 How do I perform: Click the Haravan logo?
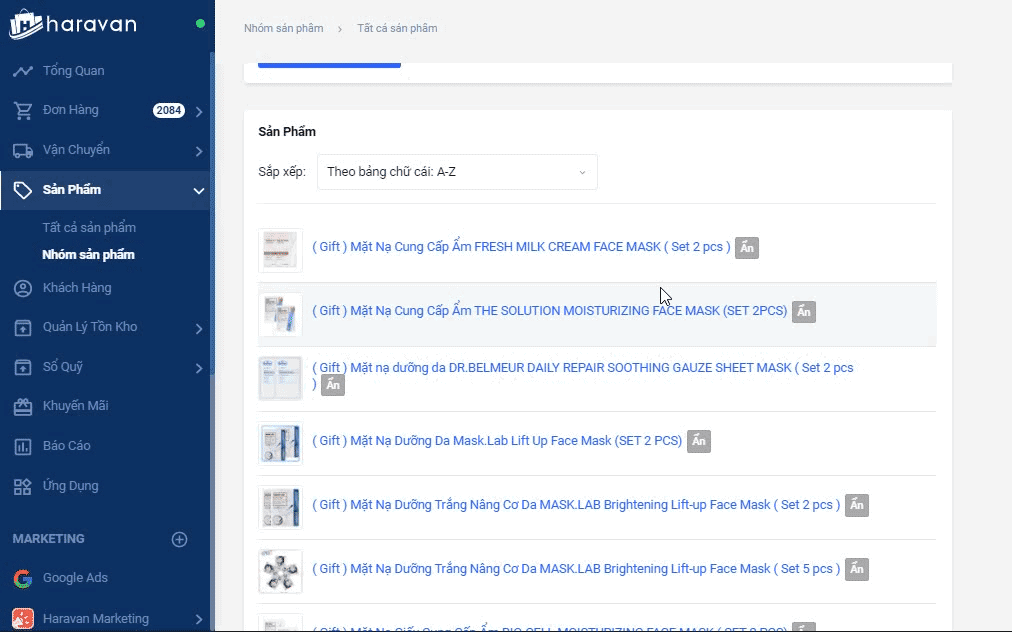pyautogui.click(x=73, y=25)
